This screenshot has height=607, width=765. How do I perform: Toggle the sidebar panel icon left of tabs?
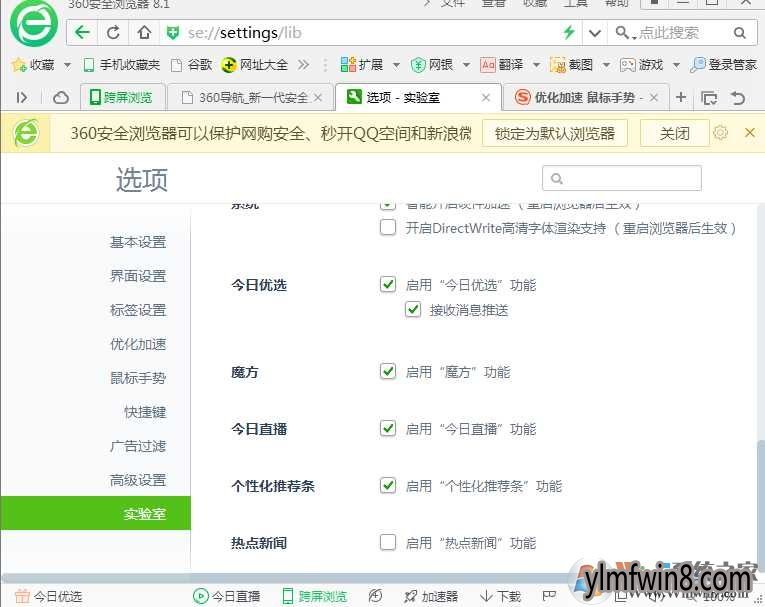coord(21,98)
